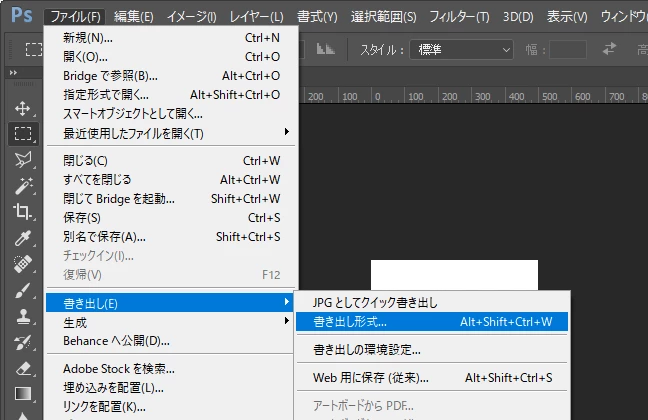Select the Polygonal Lasso tool
Image resolution: width=648 pixels, height=420 pixels.
click(x=23, y=160)
